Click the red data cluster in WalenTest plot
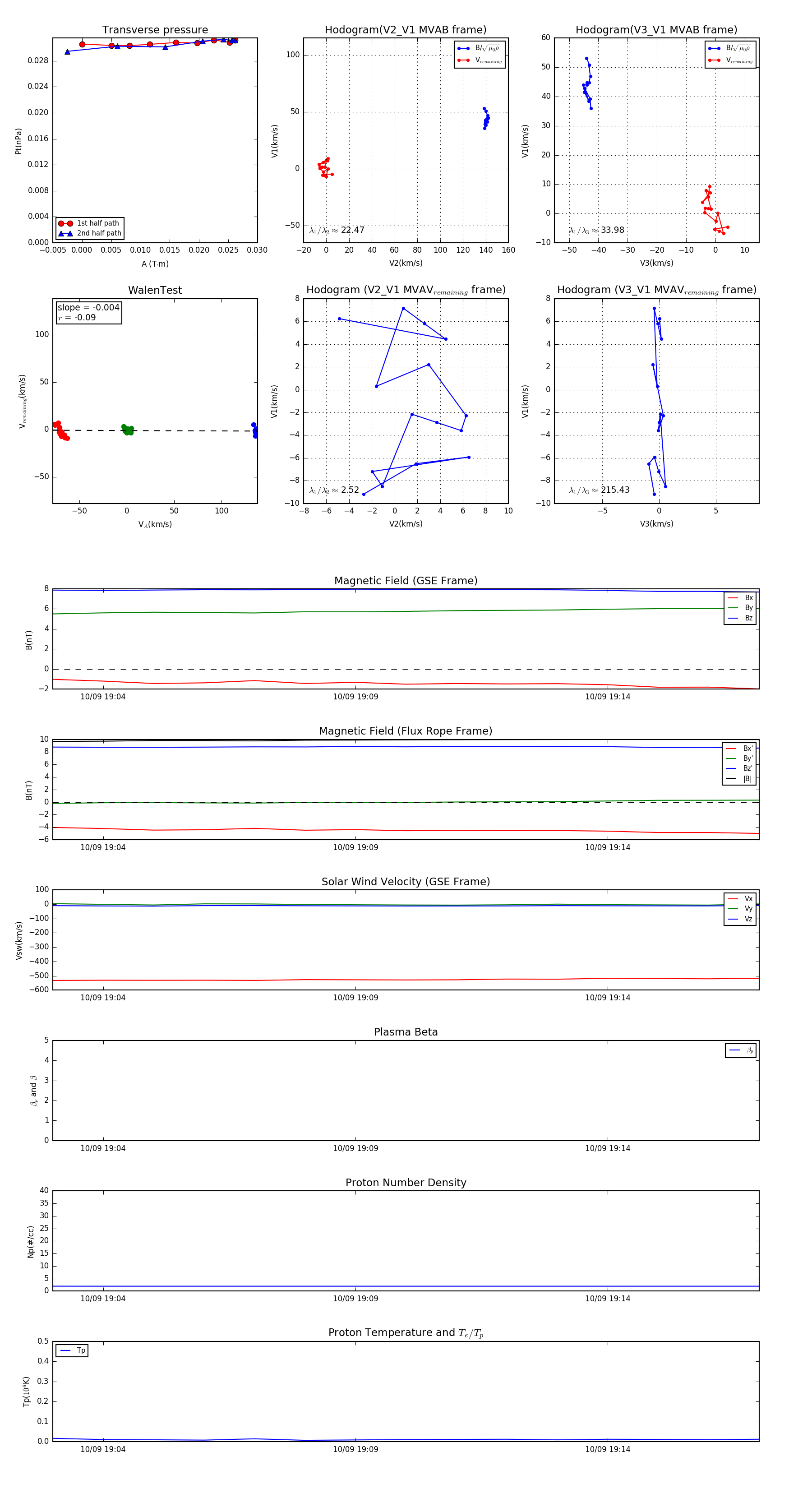The image size is (812, 1489). click(x=61, y=430)
